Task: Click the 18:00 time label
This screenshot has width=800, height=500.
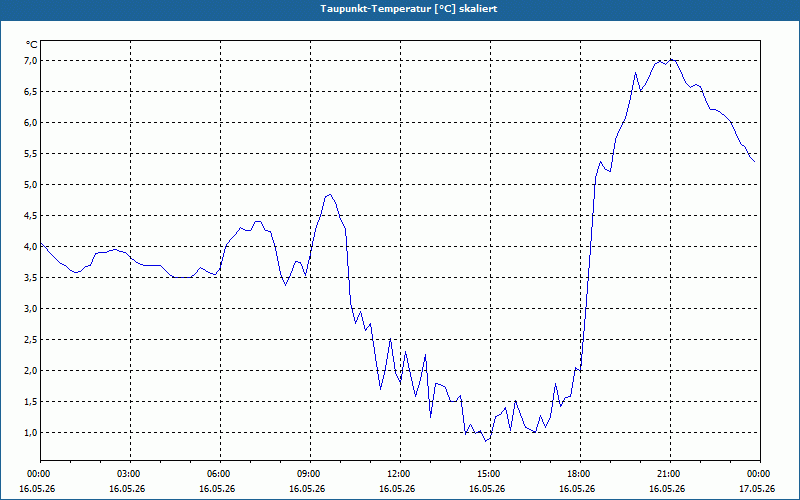Action: coord(580,474)
